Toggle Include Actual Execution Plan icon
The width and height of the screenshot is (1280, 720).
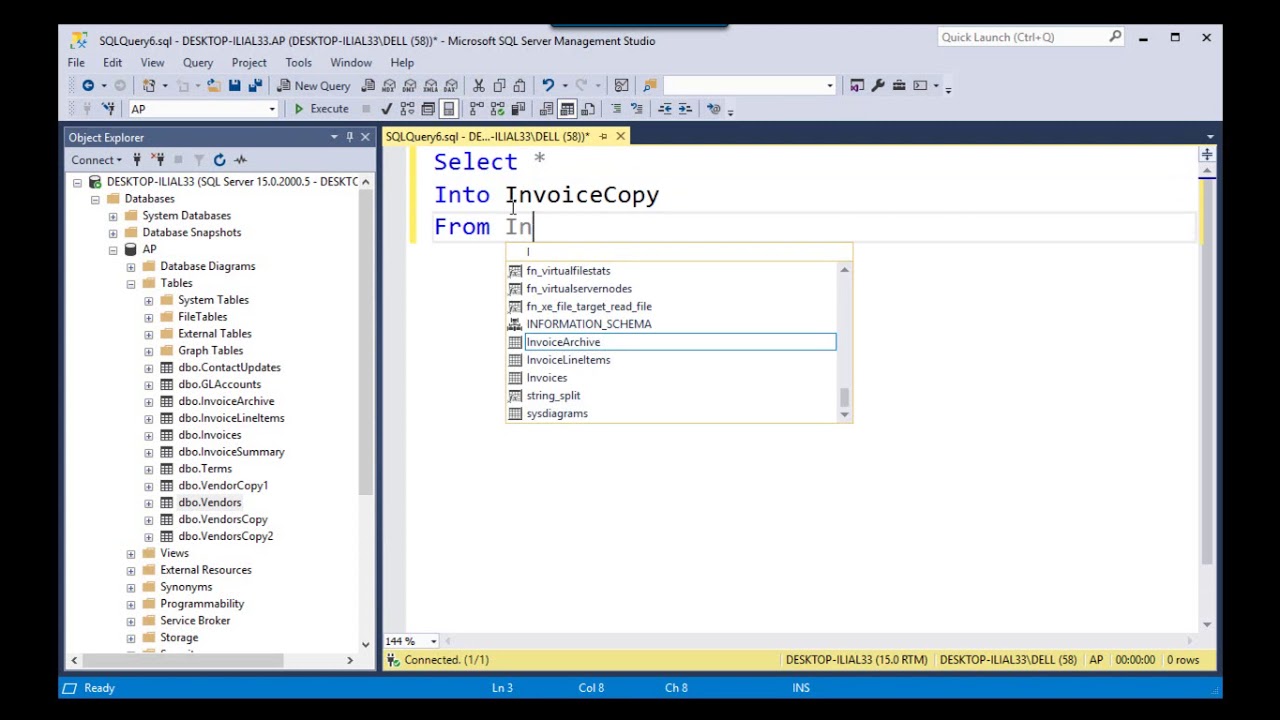[477, 108]
